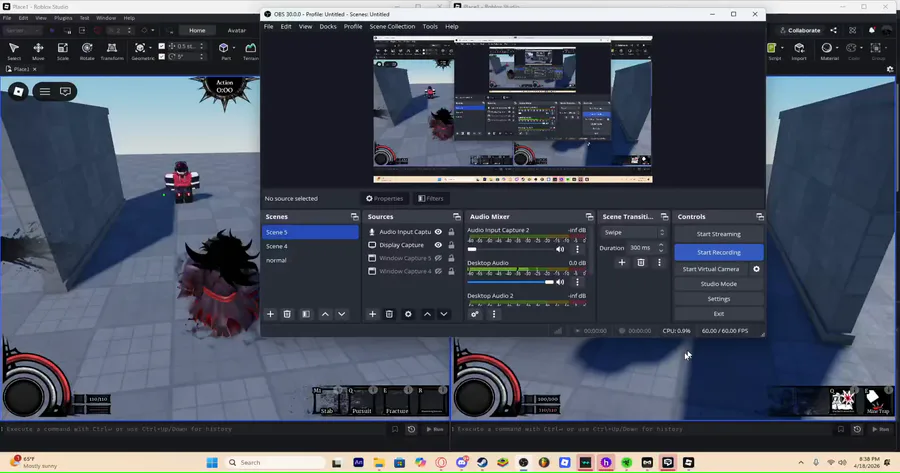
Task: Open the OBS Edit menu
Action: click(x=286, y=26)
